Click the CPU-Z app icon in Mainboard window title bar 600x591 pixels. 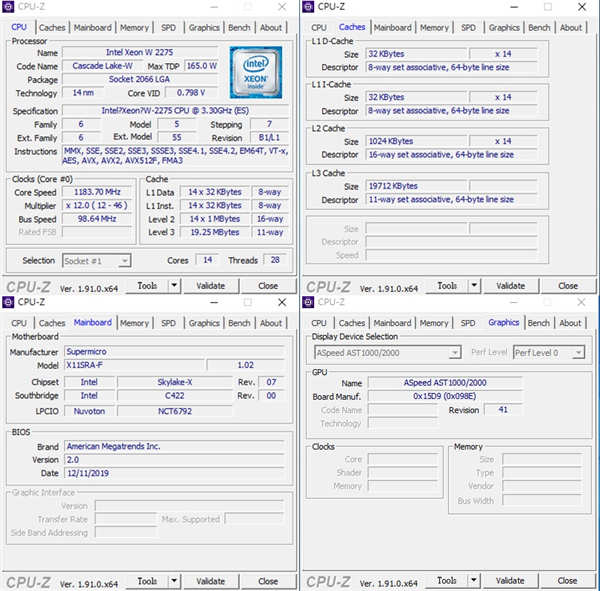[x=8, y=302]
